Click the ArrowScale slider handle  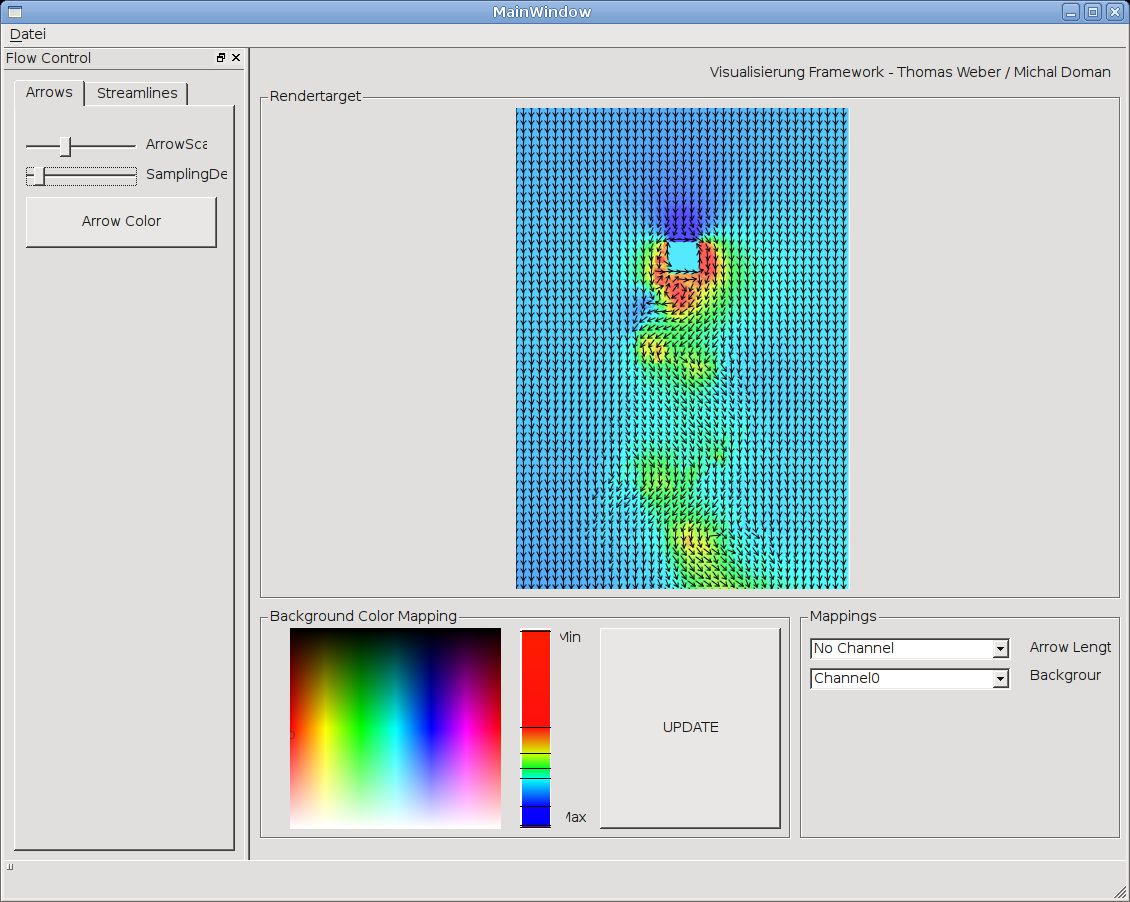(x=65, y=146)
